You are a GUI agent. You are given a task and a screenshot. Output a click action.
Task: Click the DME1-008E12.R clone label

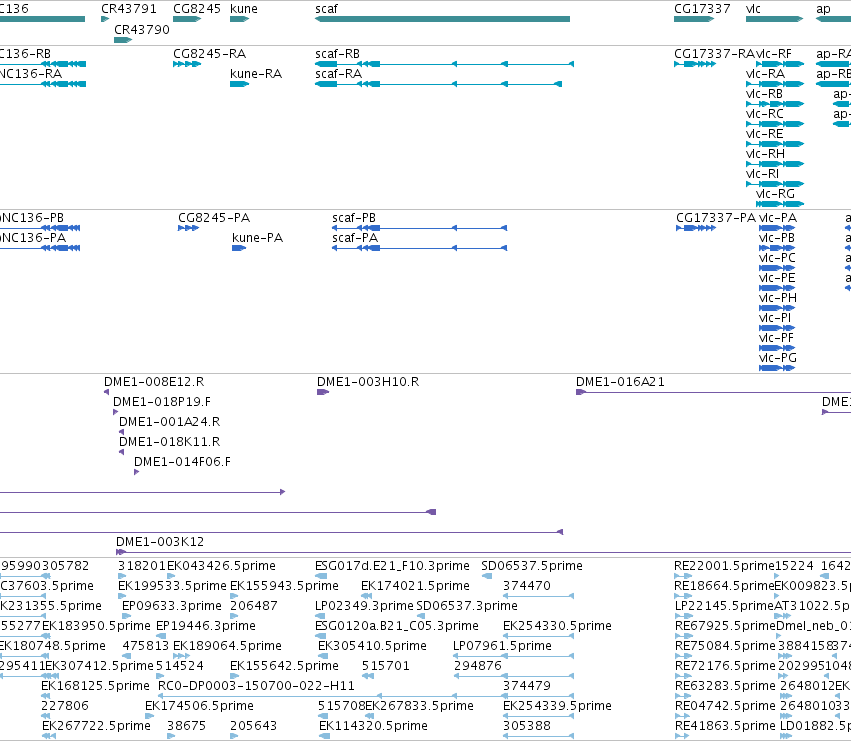pyautogui.click(x=154, y=382)
